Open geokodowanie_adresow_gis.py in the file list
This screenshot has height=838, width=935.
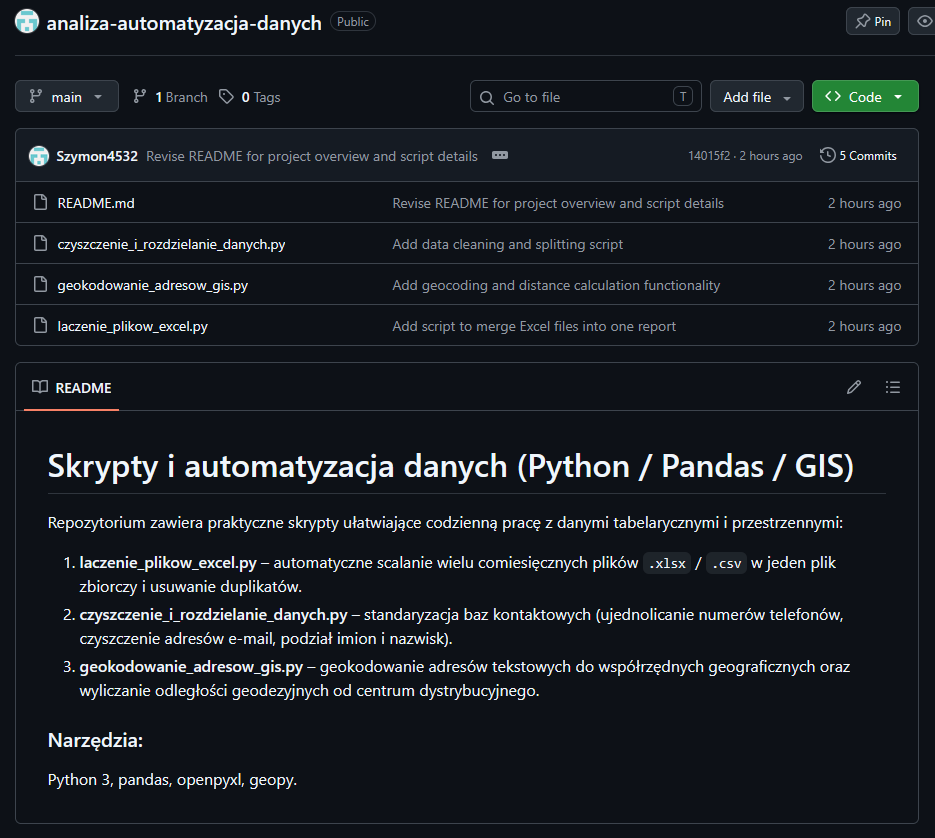[153, 286]
